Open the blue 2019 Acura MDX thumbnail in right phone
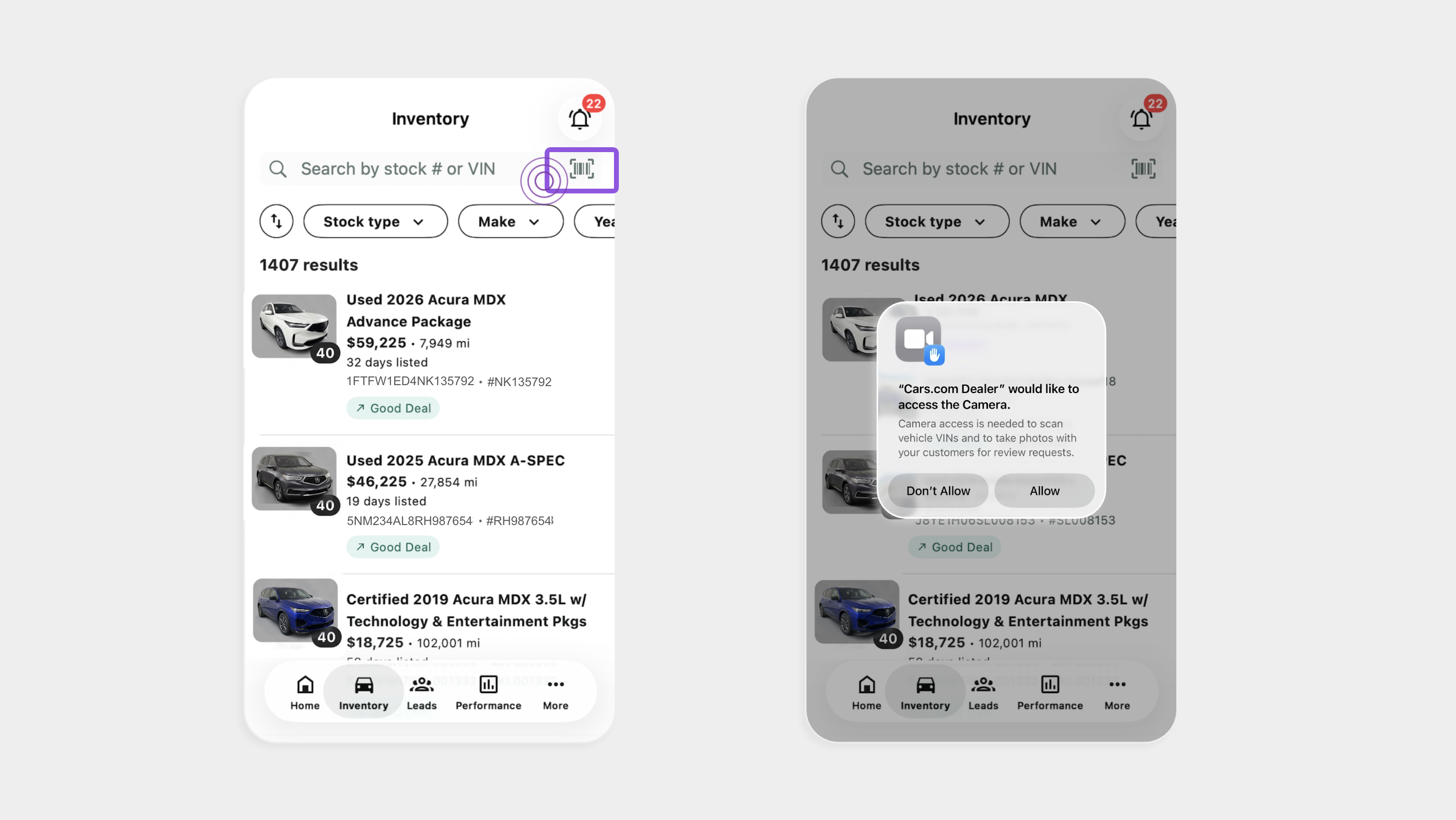This screenshot has height=820, width=1456. [857, 612]
